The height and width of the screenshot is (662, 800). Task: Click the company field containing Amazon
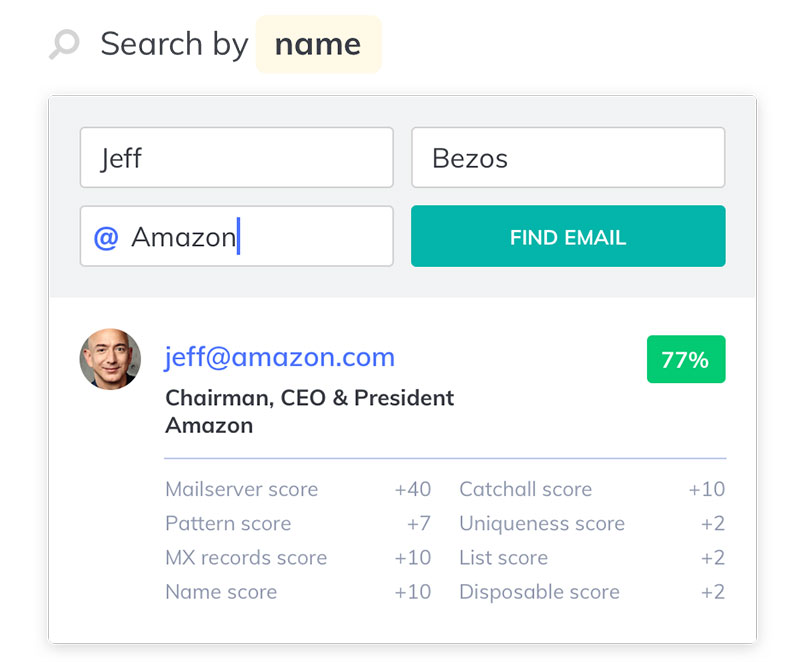[x=237, y=236]
